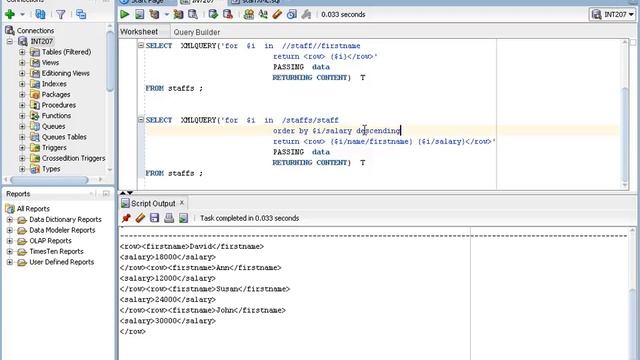Click the grayed-out icon after SQL History
Viewport: 640px width, 360px height.
306,14
